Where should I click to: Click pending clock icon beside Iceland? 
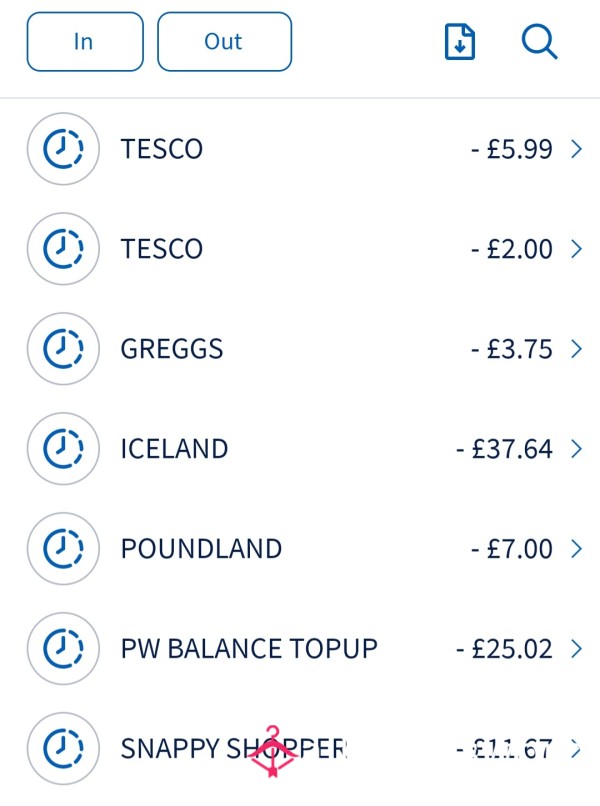pos(63,449)
